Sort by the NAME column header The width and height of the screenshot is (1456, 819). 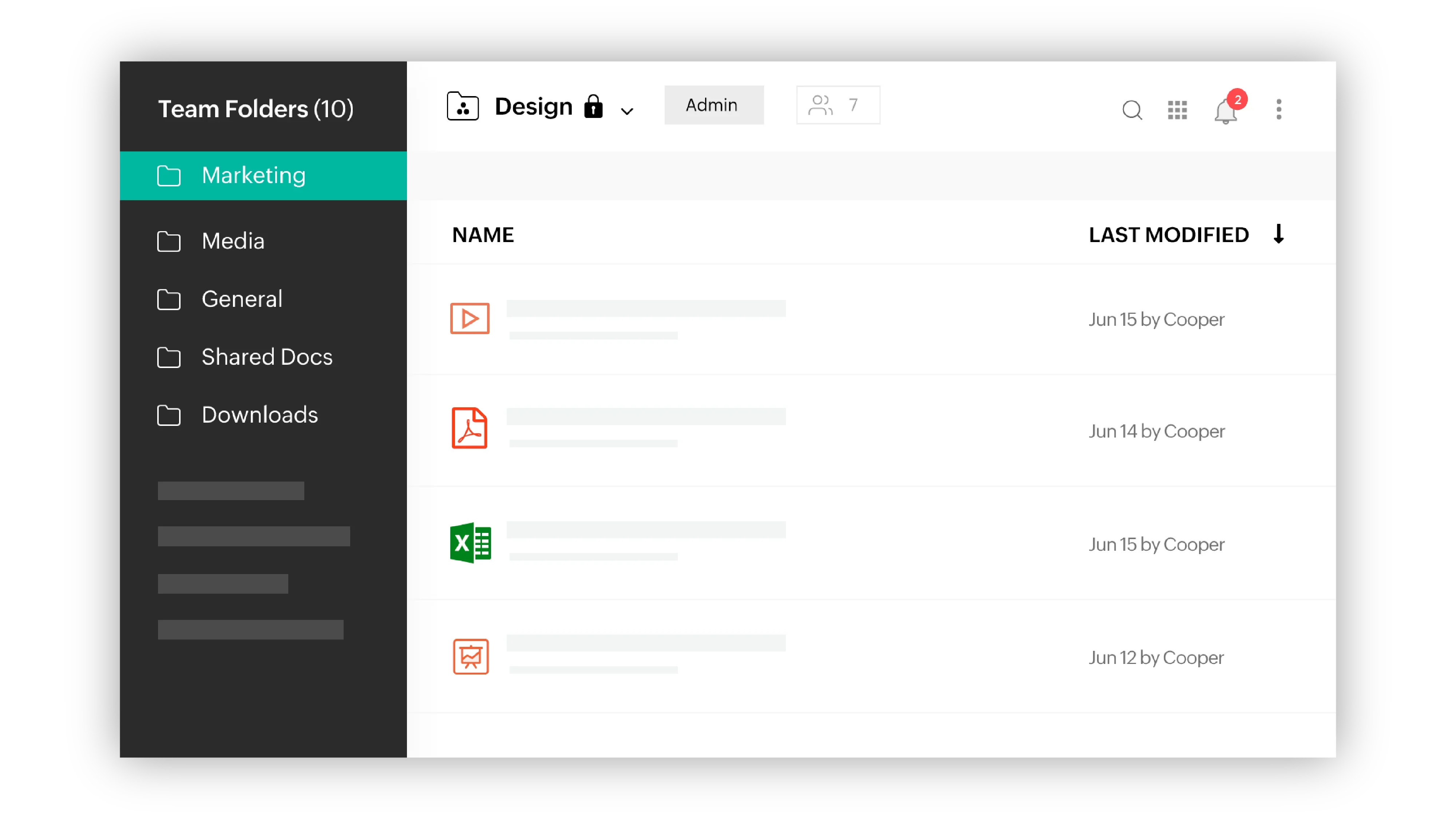483,235
